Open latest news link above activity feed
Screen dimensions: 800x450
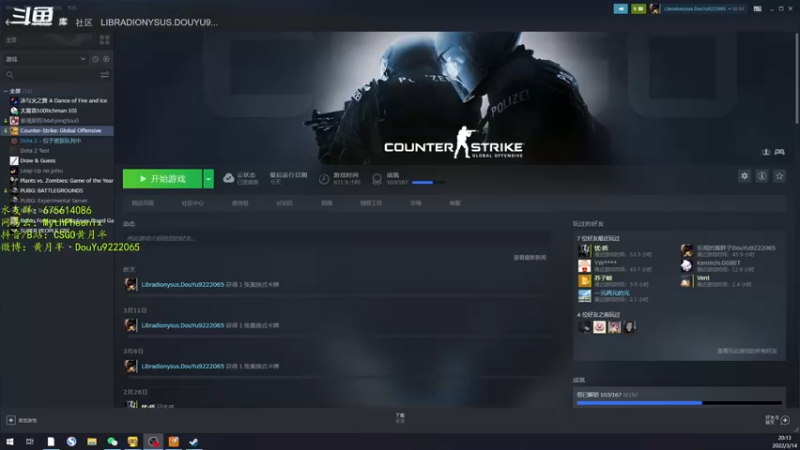530,258
